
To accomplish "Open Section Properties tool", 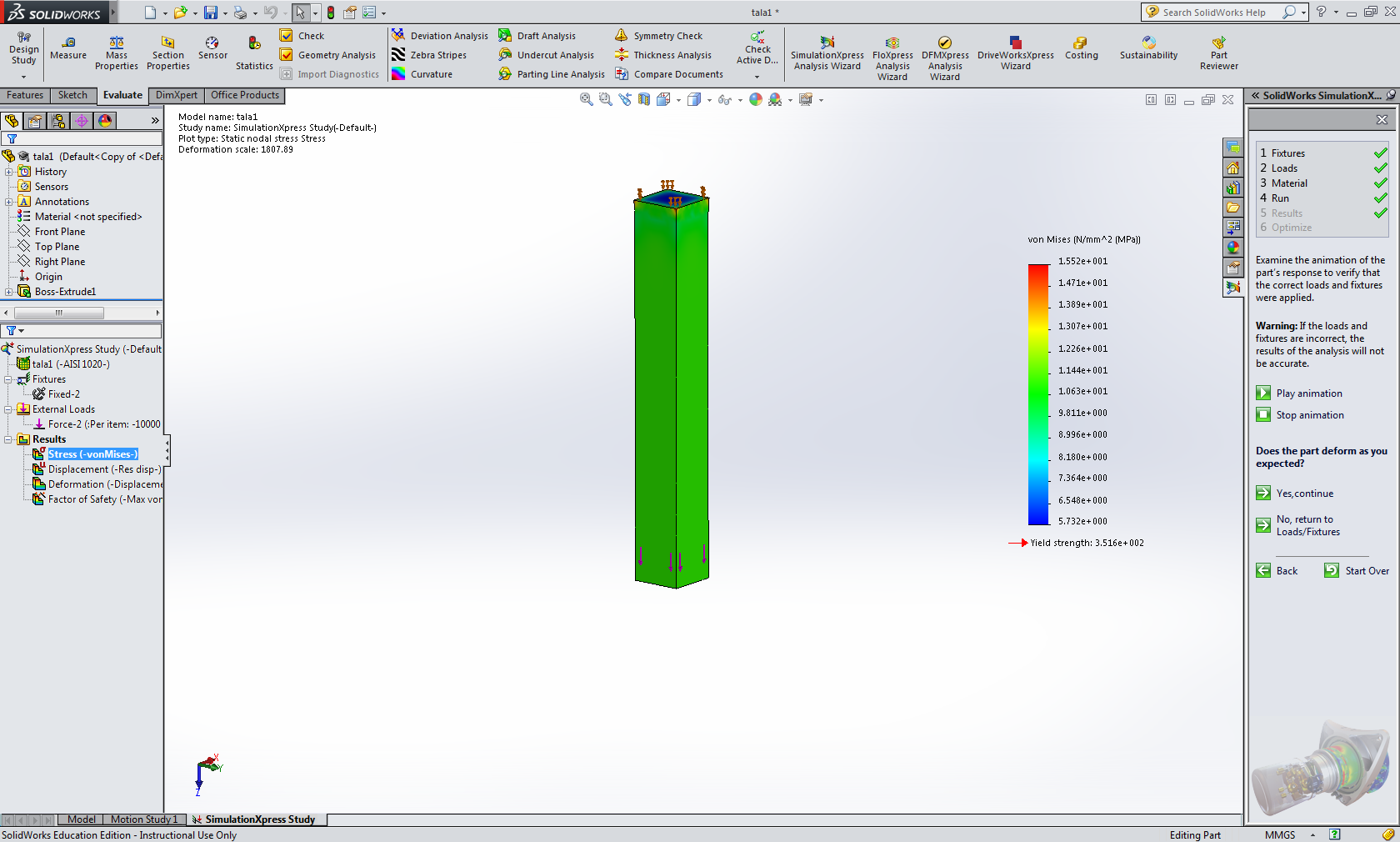I will point(168,53).
